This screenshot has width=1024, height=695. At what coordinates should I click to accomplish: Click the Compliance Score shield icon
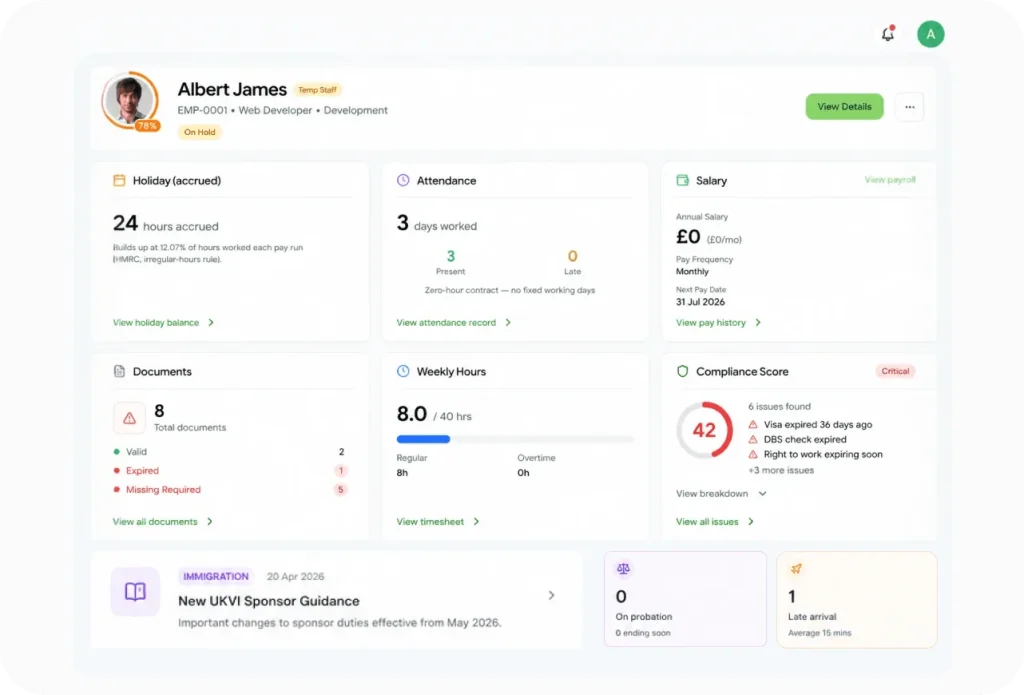(682, 371)
